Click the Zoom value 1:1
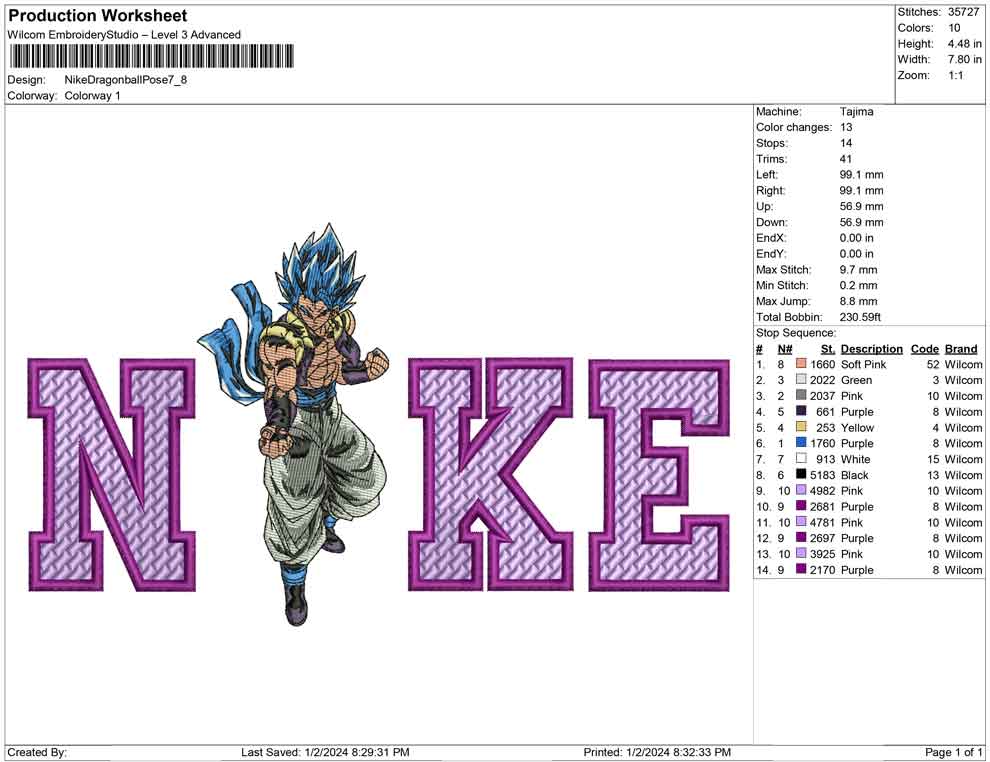Image resolution: width=990 pixels, height=762 pixels. point(955,75)
